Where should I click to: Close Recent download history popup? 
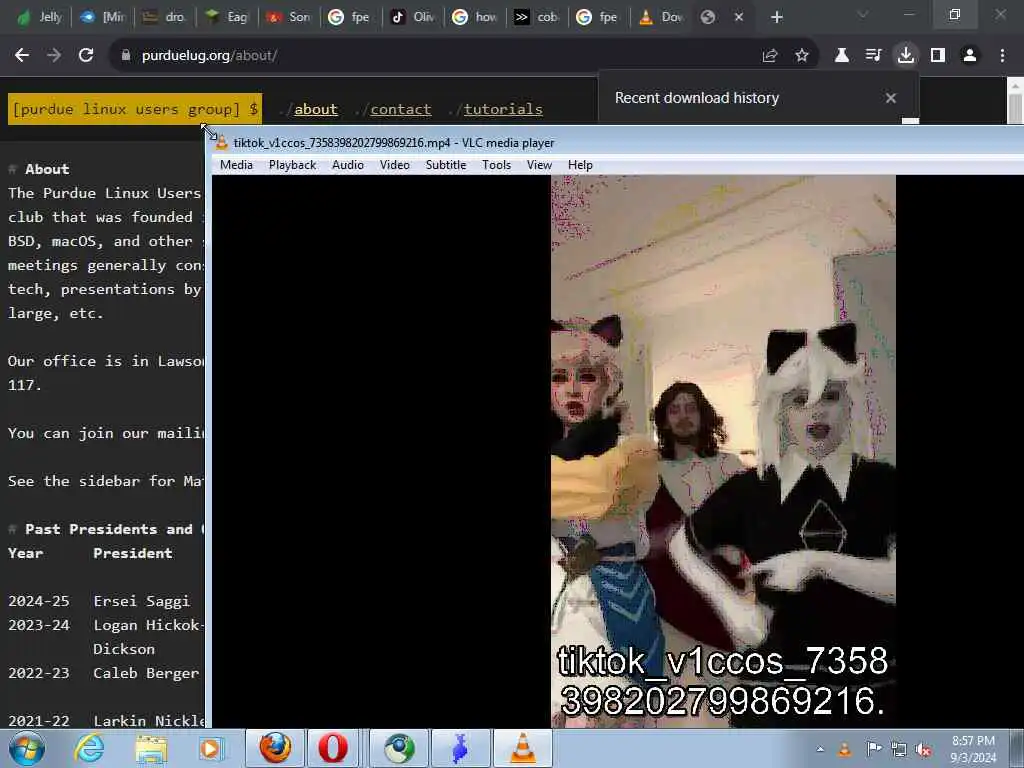[891, 98]
